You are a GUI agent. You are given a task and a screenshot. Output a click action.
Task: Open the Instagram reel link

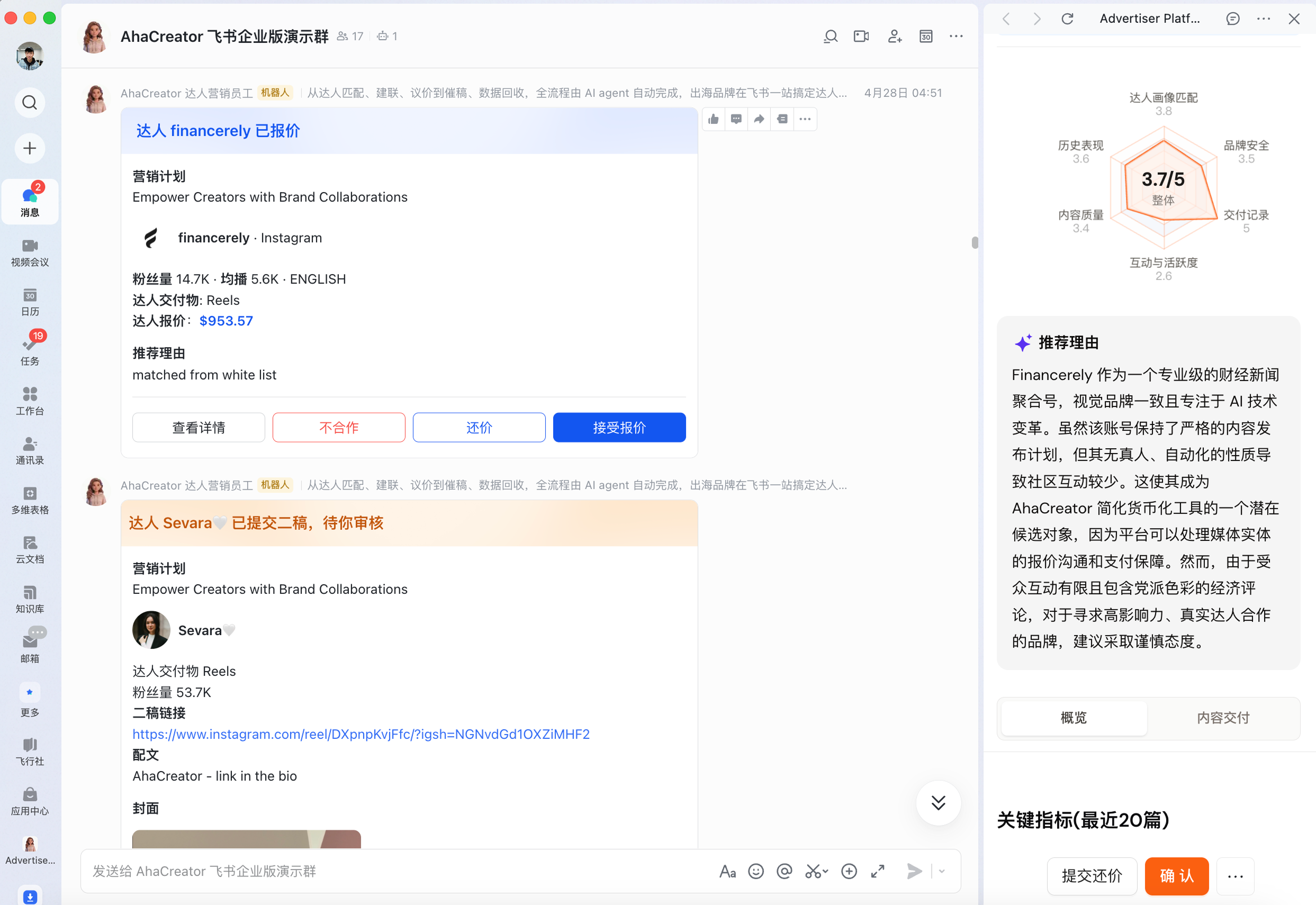pos(361,734)
